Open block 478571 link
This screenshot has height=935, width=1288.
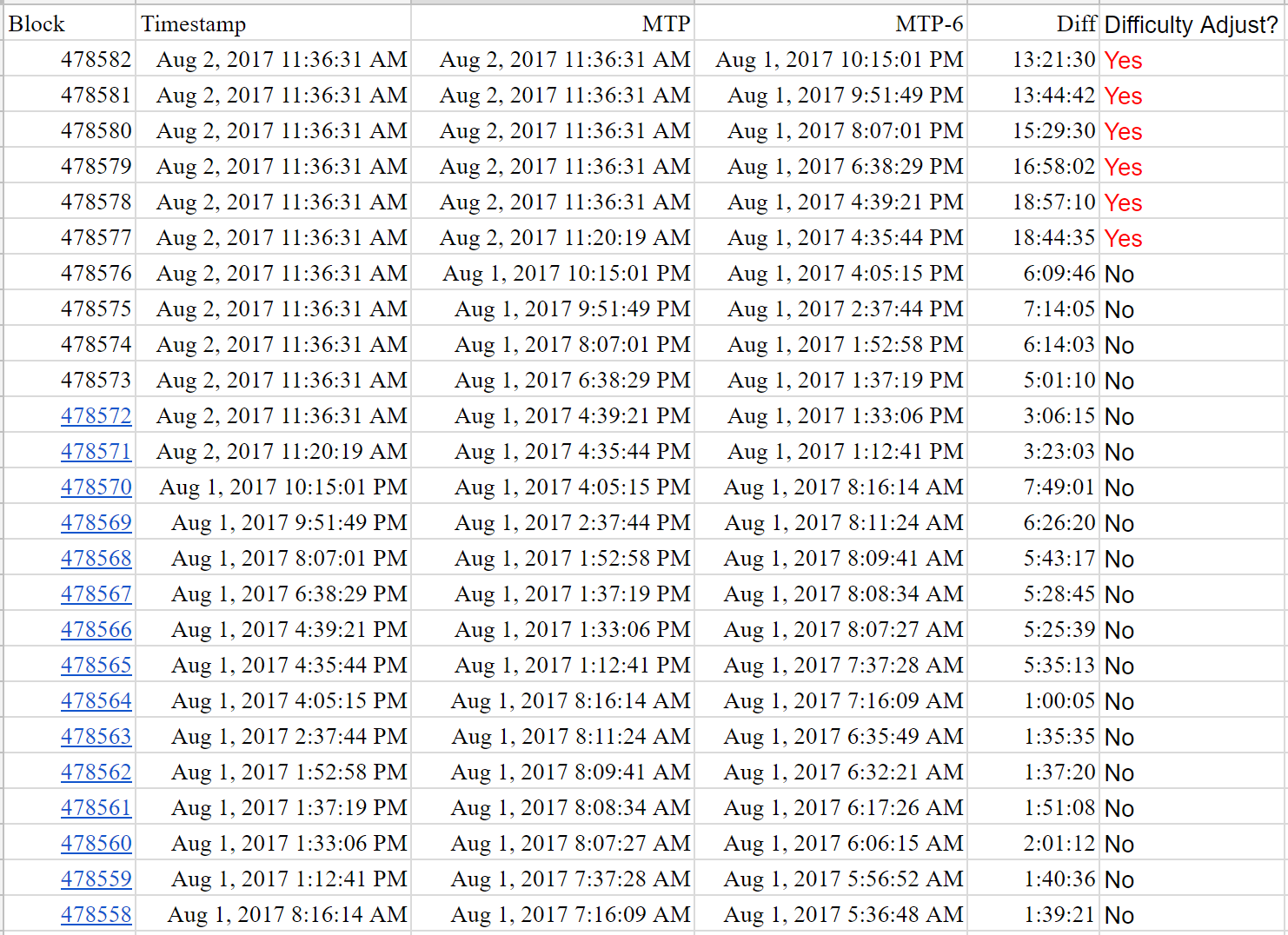pos(96,452)
